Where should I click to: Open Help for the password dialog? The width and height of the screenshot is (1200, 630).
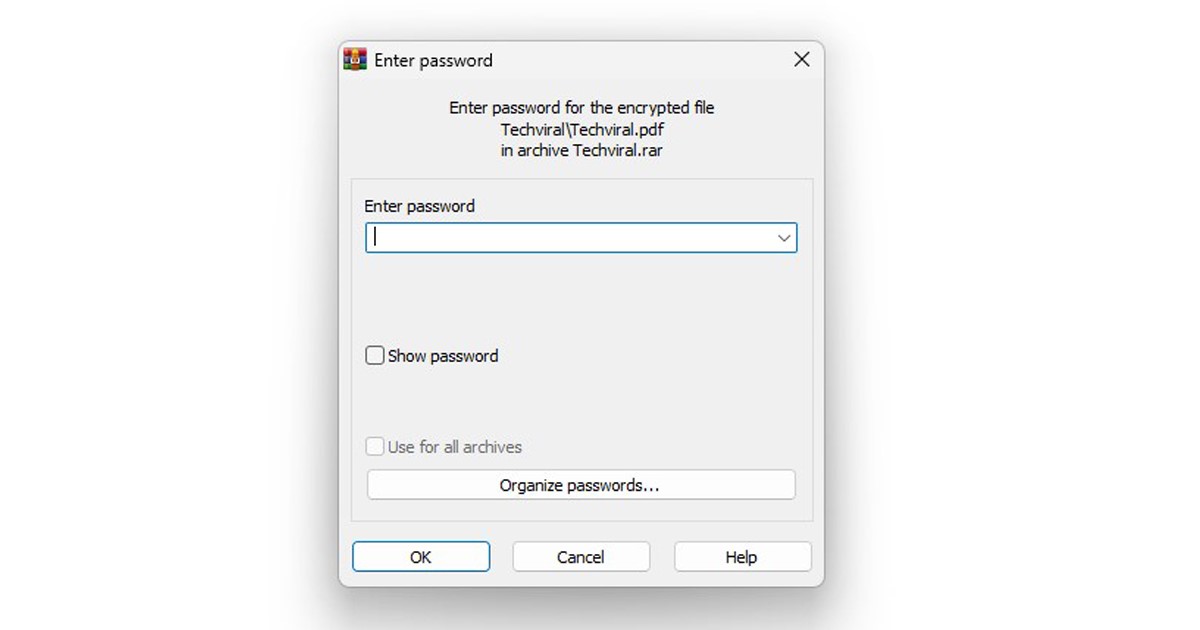742,556
